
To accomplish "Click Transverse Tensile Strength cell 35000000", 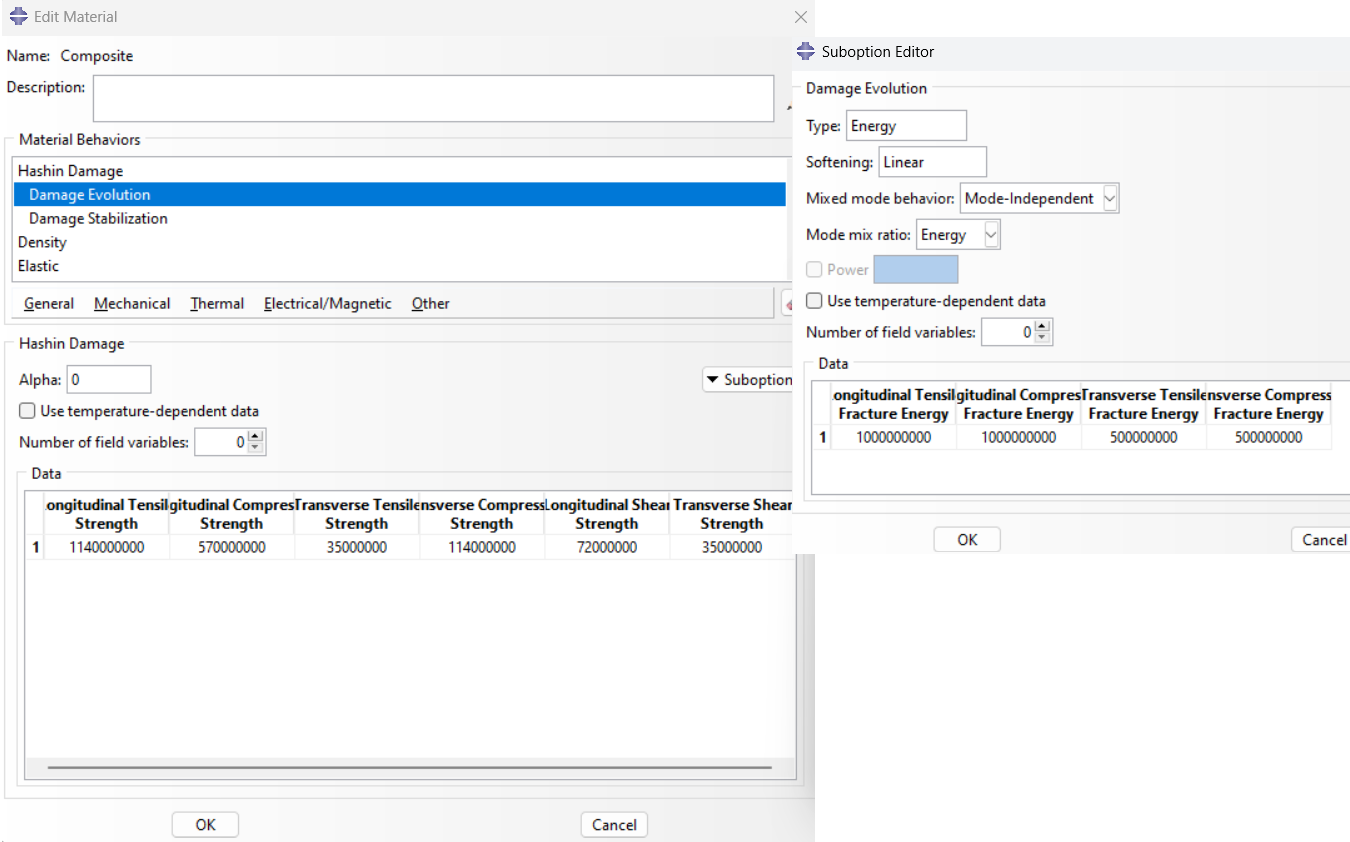I will click(x=357, y=547).
